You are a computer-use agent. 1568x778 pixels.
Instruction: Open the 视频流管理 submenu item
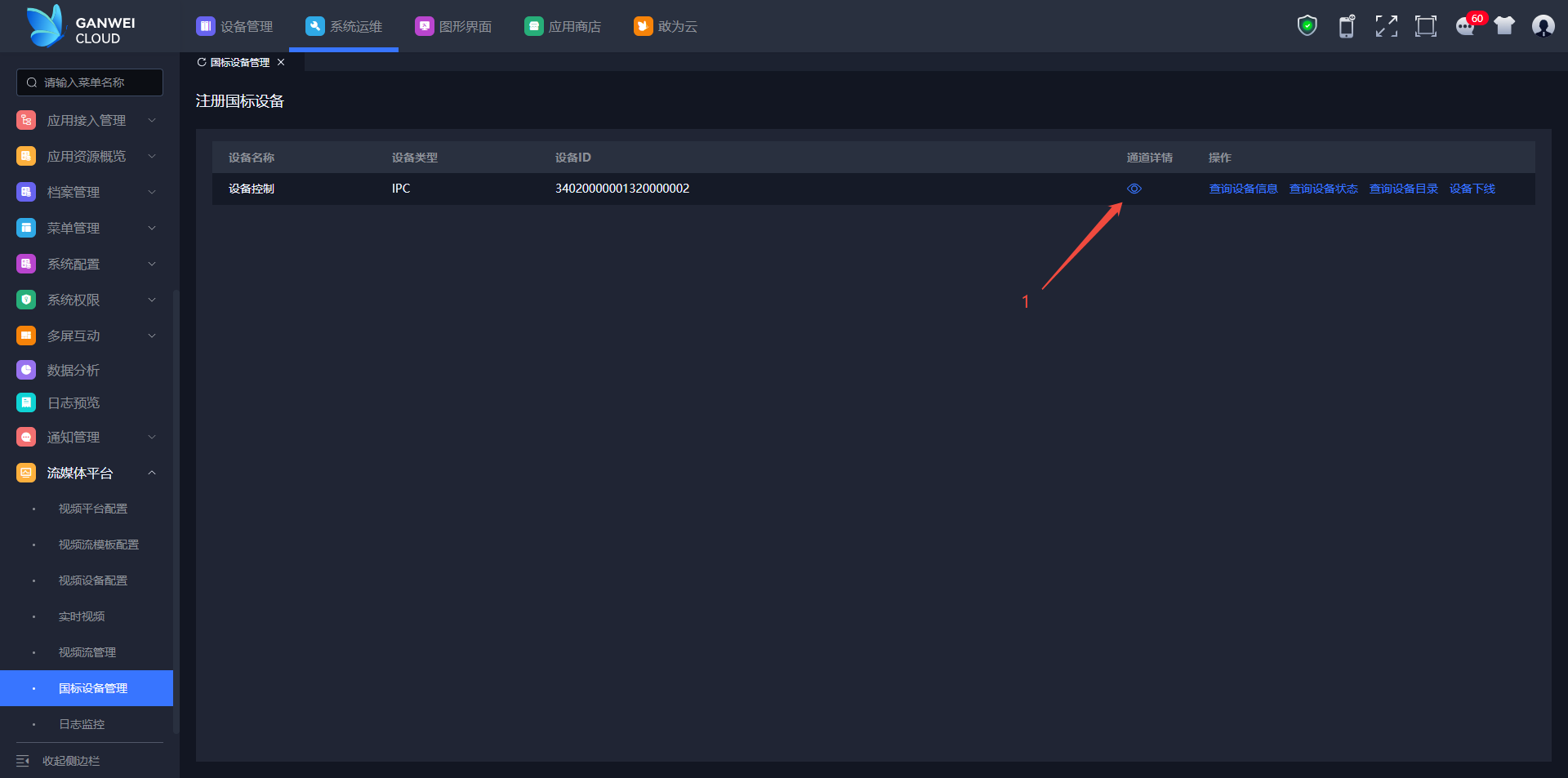tap(87, 652)
